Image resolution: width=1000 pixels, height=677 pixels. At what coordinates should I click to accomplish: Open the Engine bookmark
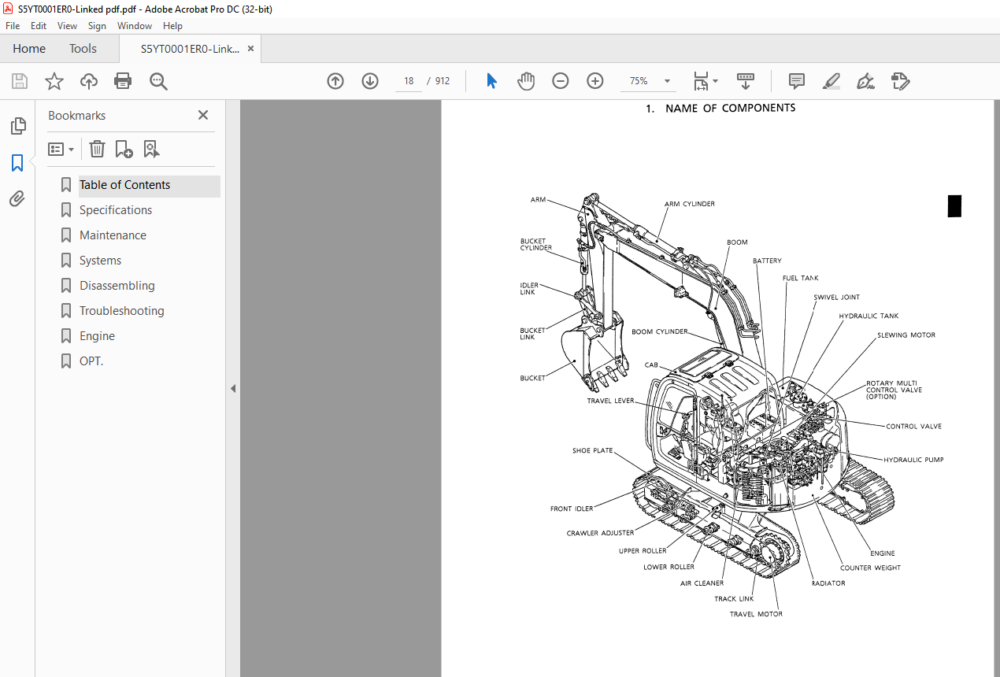pos(97,336)
